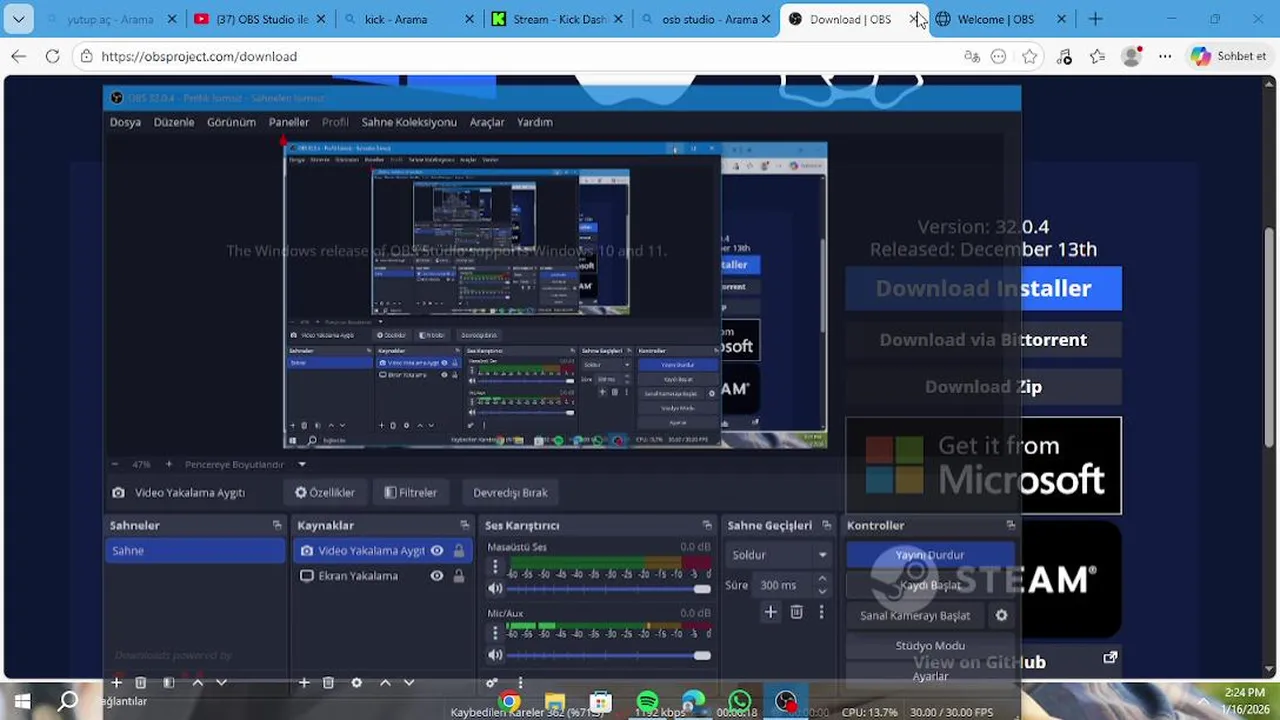Open Chrome from the taskbar

coord(510,701)
